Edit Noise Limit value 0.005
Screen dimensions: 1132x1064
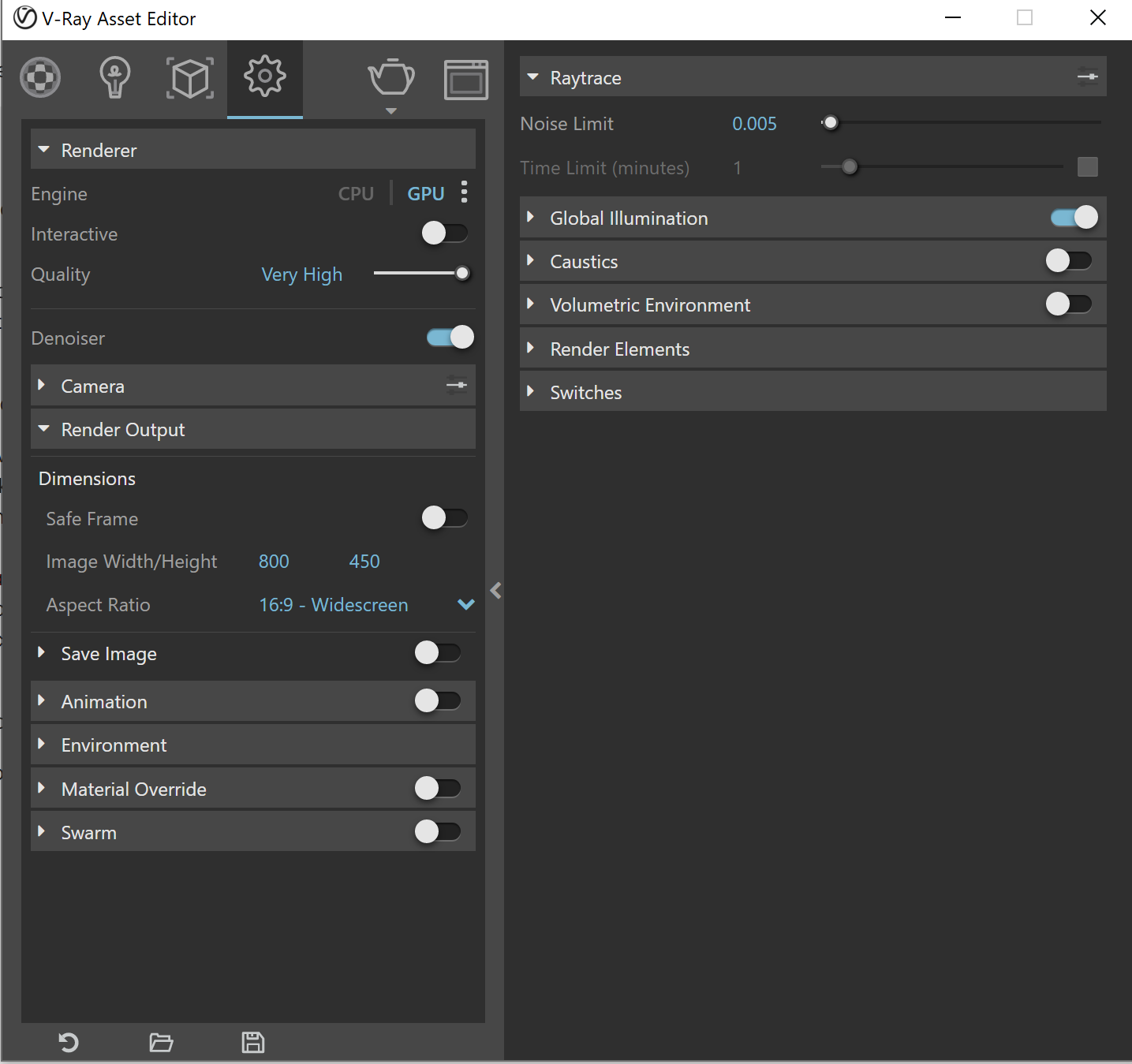[x=754, y=124]
